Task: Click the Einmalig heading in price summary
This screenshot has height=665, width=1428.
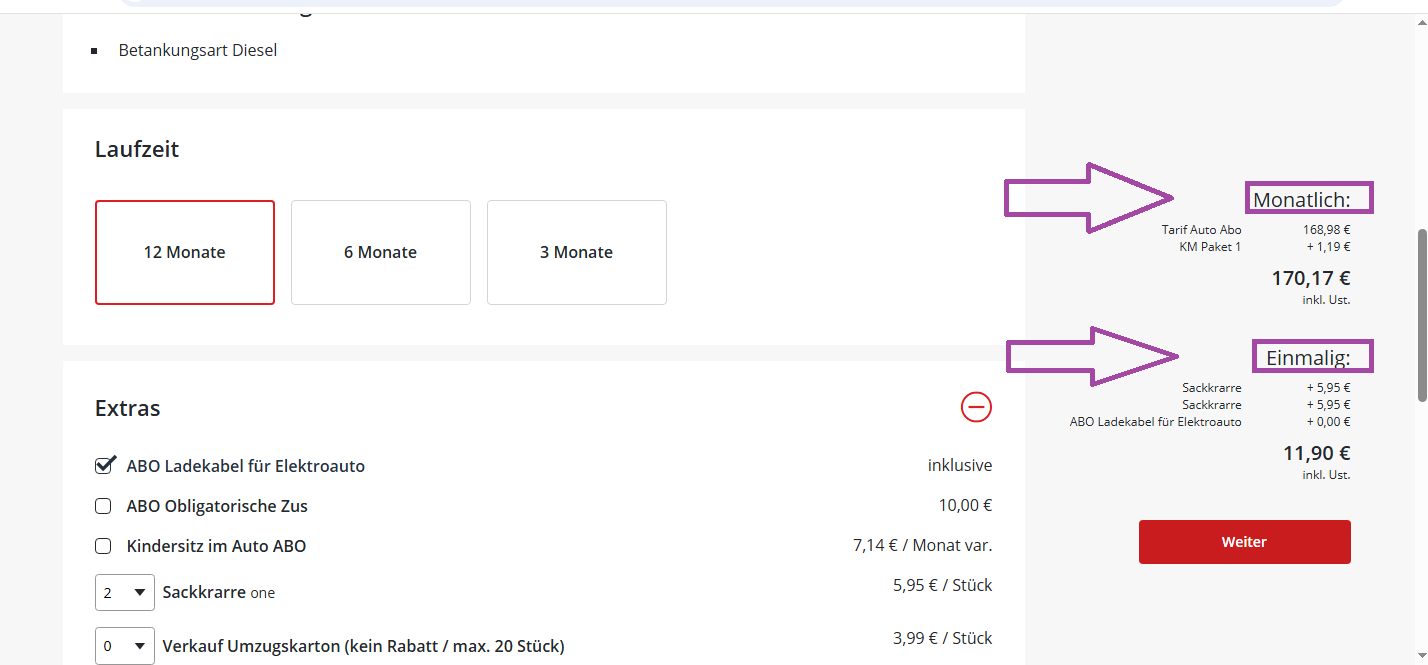Action: [x=1308, y=357]
